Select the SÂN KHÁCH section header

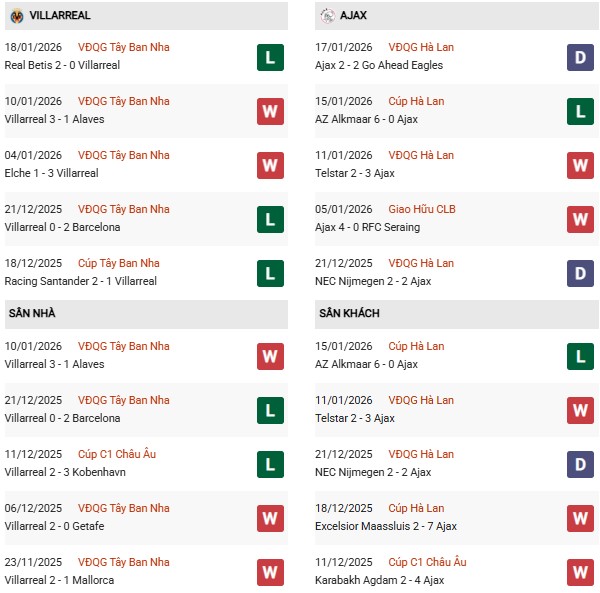(x=349, y=313)
